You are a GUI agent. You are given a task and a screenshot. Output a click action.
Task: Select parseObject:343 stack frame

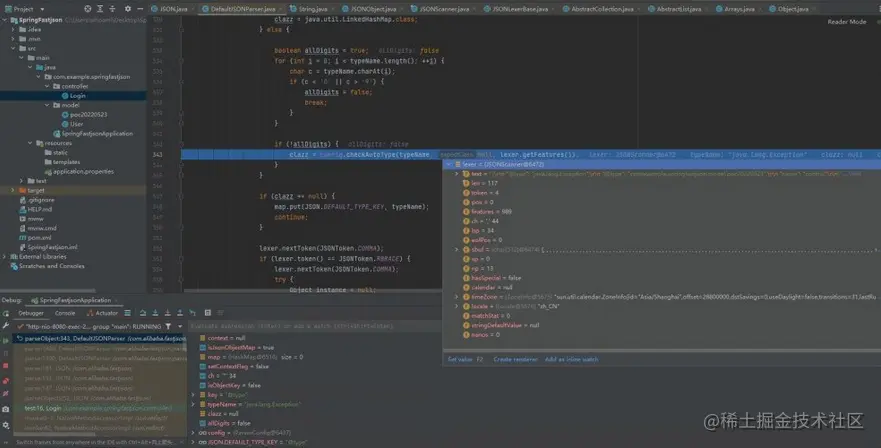(99, 338)
